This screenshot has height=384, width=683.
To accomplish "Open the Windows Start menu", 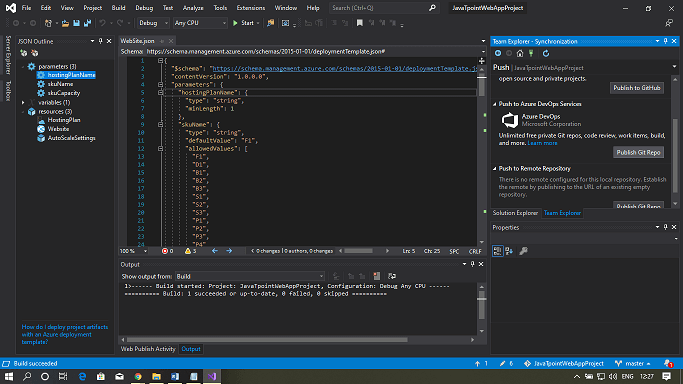I will click(x=9, y=376).
